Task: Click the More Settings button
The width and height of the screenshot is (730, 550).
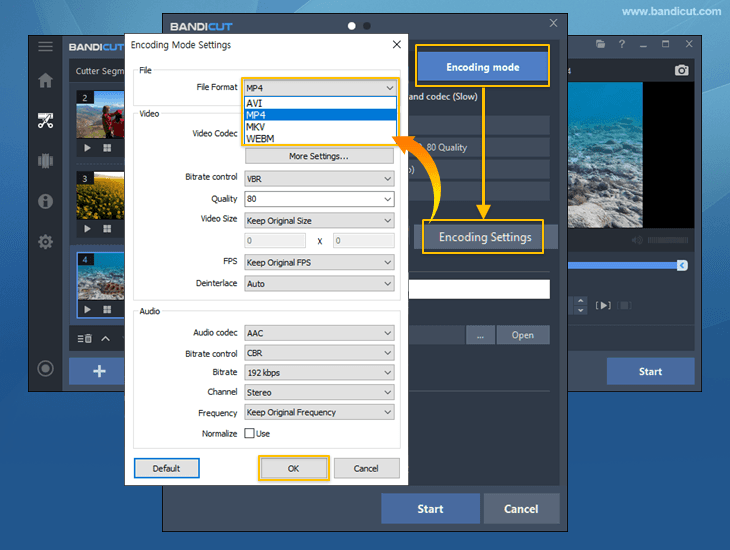Action: [319, 156]
